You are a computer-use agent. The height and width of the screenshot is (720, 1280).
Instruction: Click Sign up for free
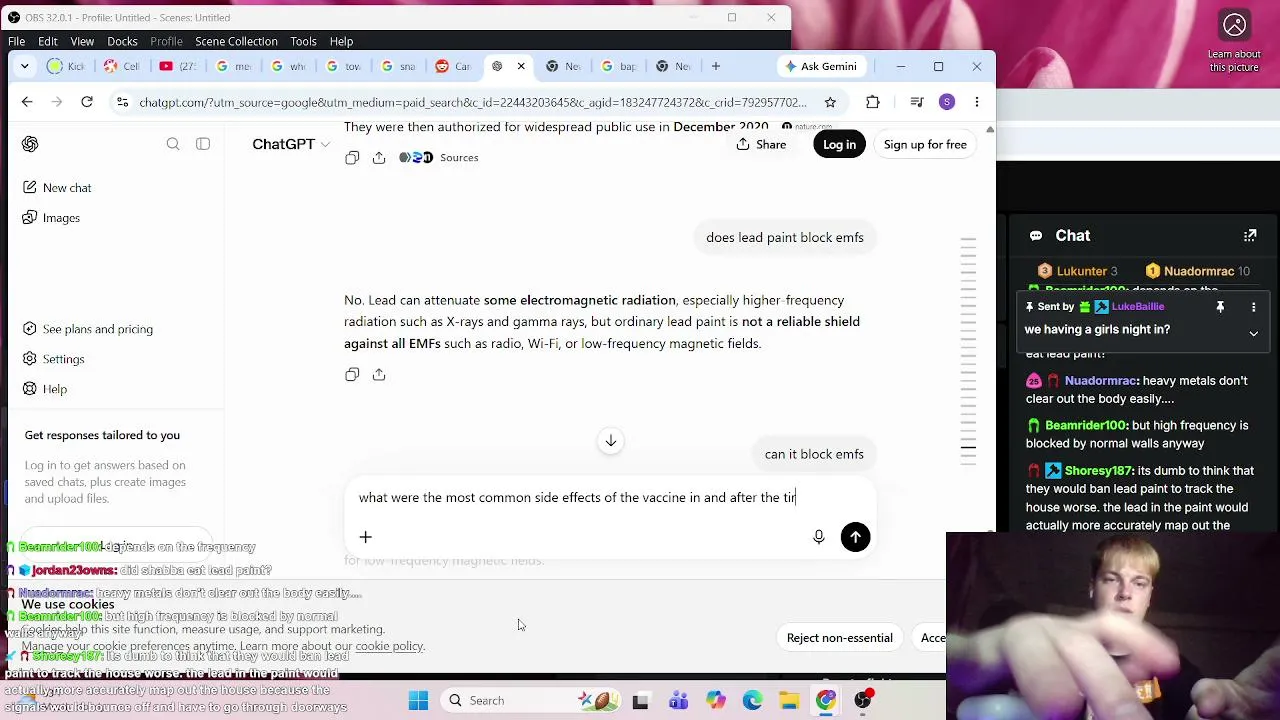[x=925, y=144]
